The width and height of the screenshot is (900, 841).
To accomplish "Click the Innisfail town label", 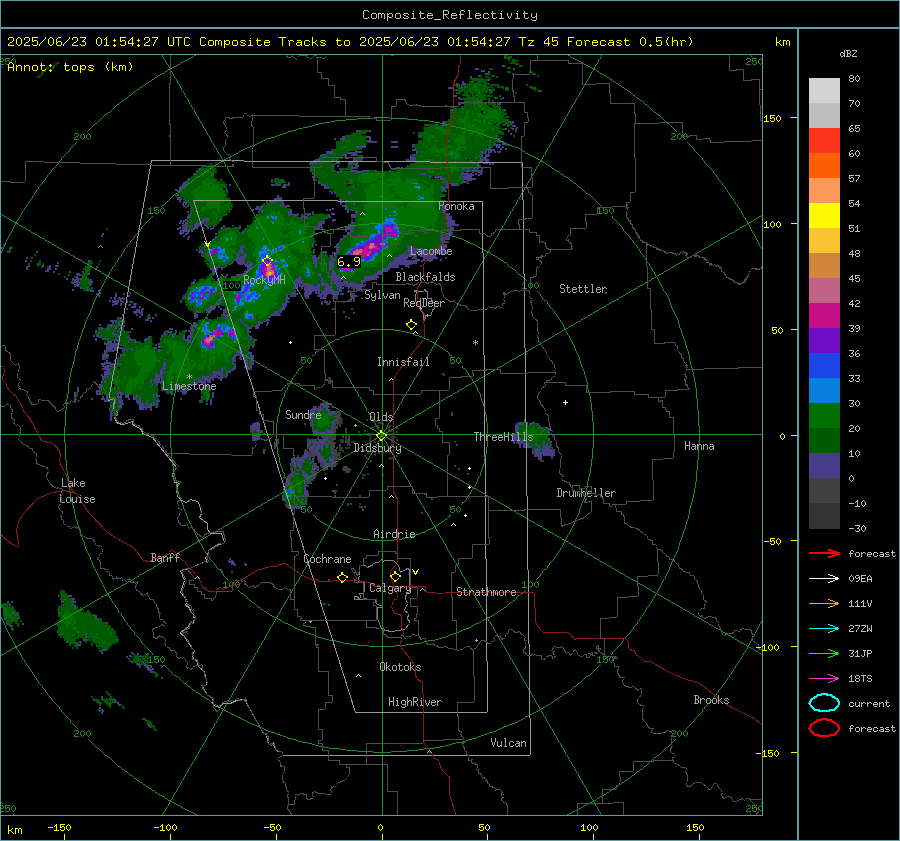I will point(403,362).
